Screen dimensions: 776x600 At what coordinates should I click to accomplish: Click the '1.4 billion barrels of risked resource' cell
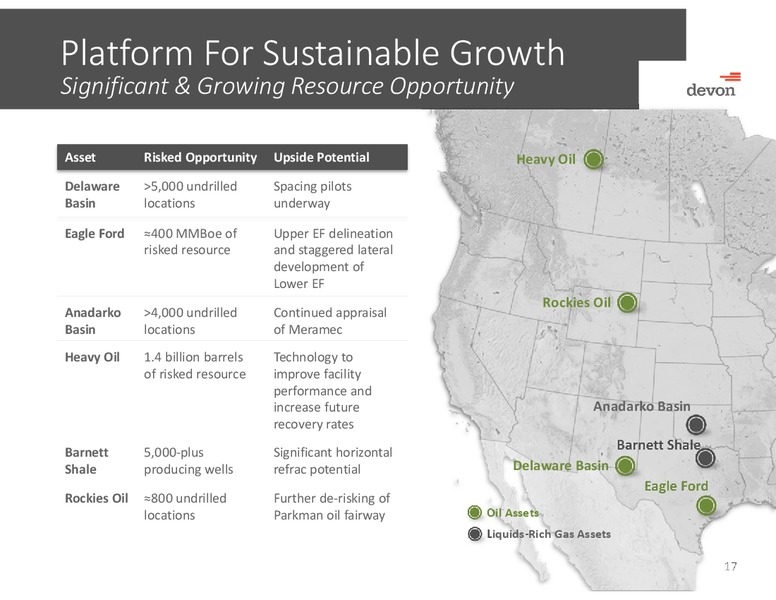[x=194, y=365]
